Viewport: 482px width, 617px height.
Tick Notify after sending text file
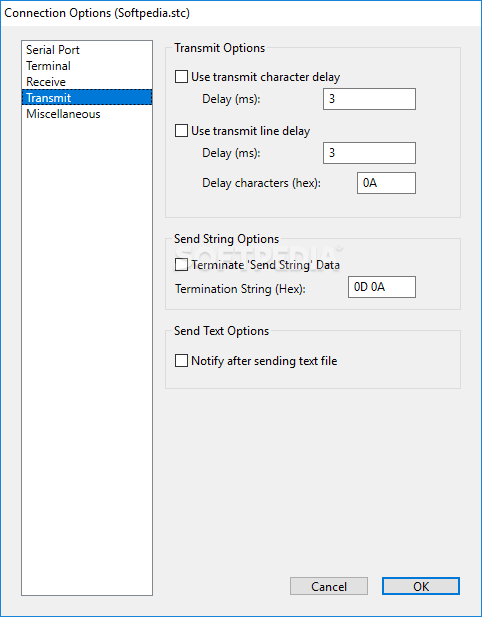tap(181, 360)
